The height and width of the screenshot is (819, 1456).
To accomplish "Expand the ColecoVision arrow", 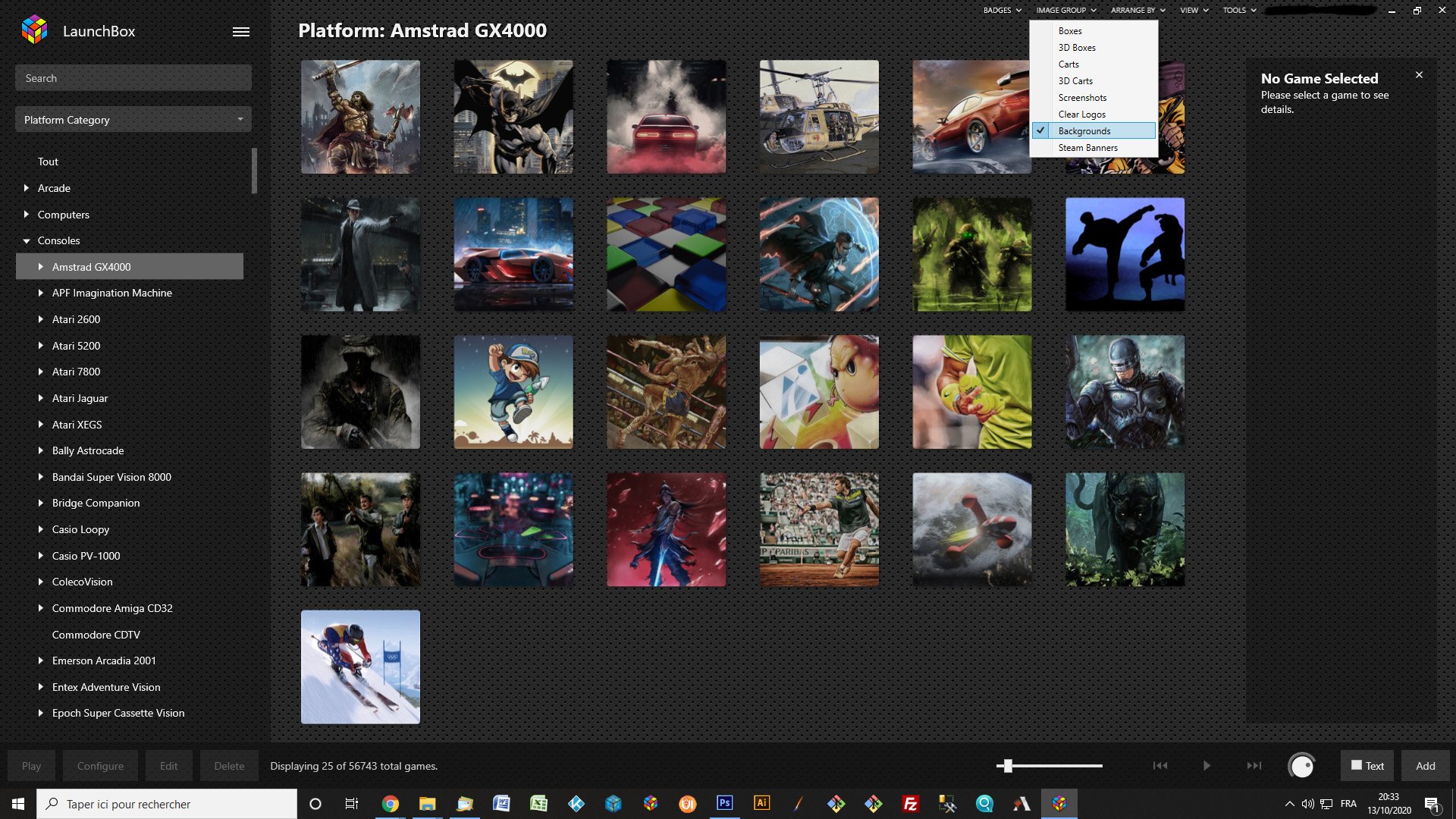I will click(41, 582).
